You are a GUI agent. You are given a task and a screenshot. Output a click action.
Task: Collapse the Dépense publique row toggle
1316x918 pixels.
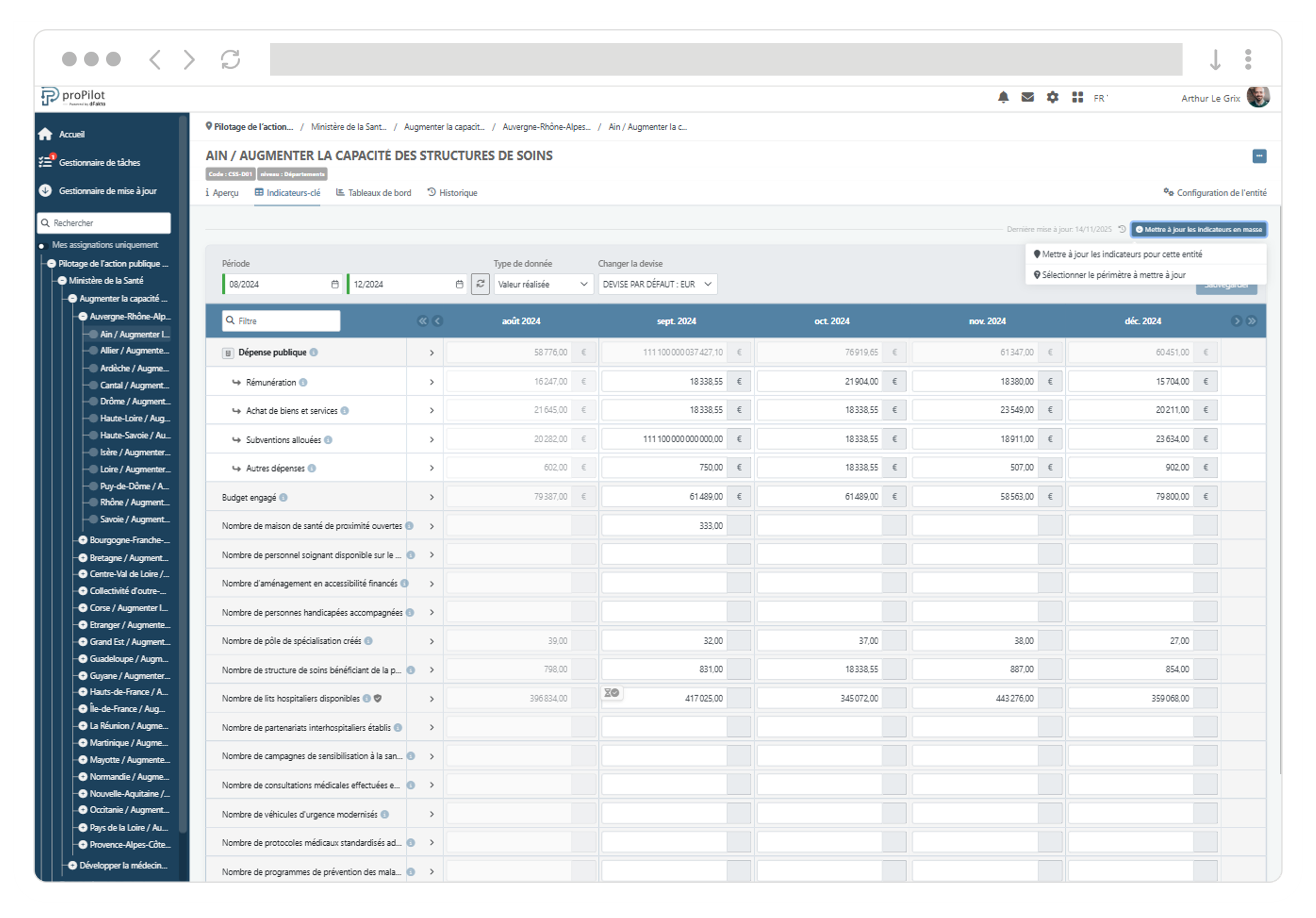coord(228,353)
